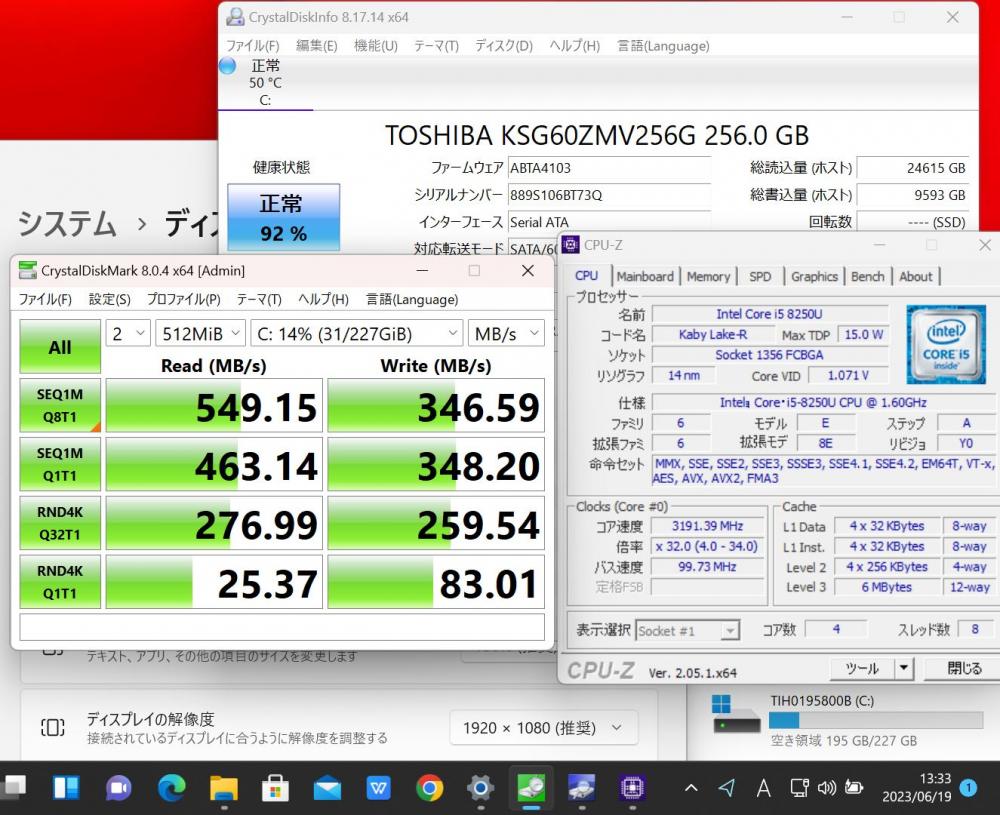Viewport: 1000px width, 815px height.
Task: Open the Mail app in taskbar
Action: (327, 789)
